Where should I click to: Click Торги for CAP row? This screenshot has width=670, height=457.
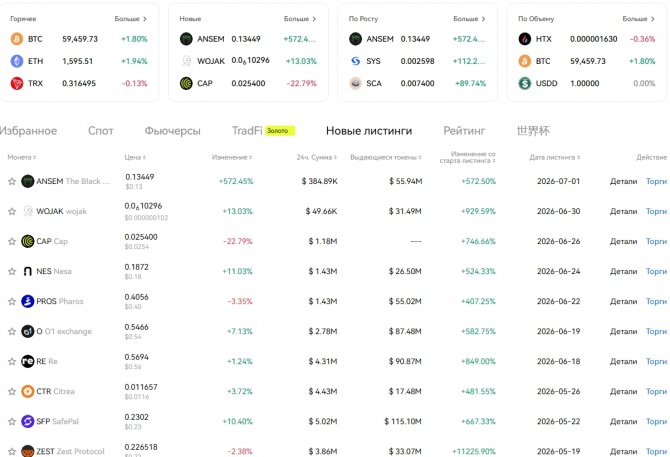656,241
